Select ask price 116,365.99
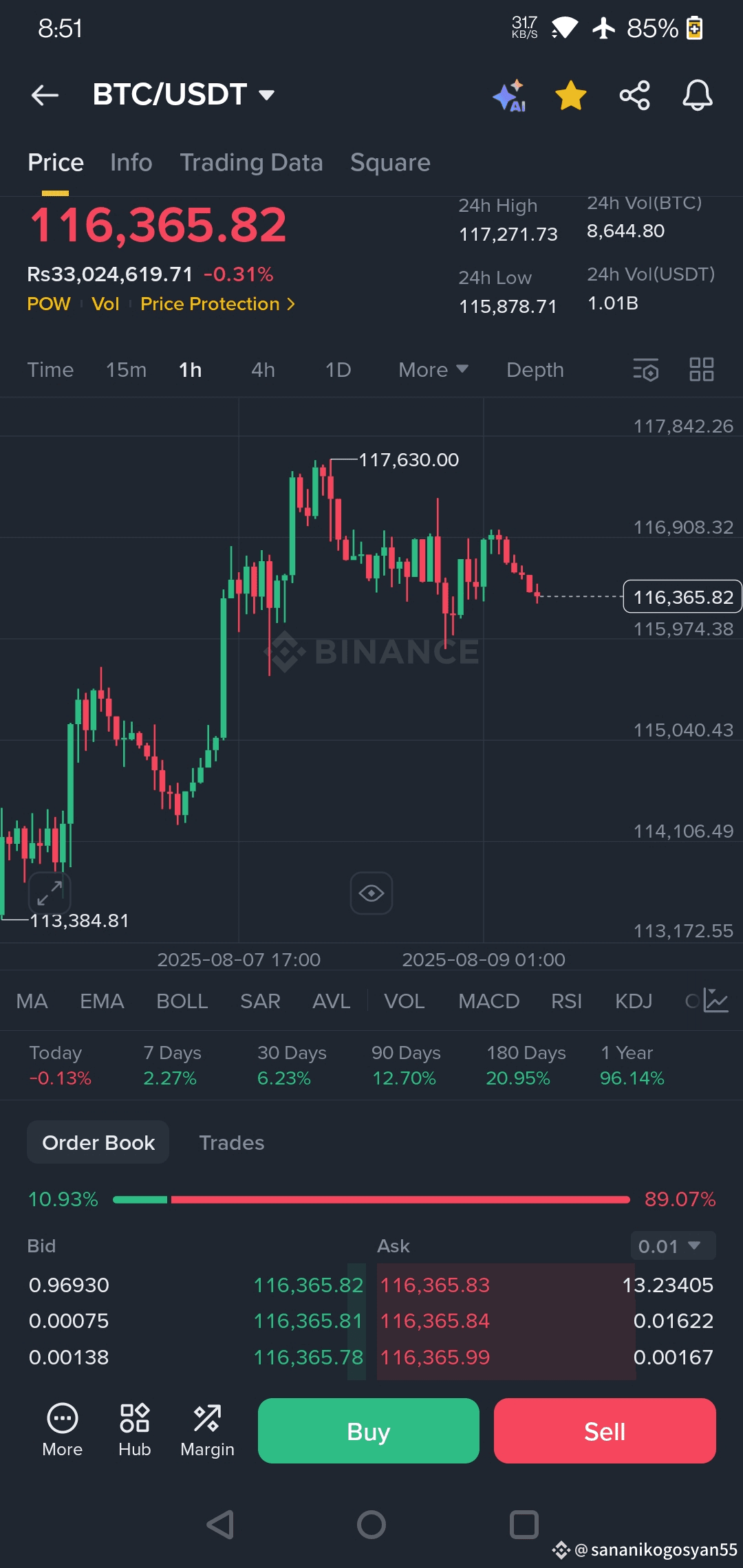 [435, 1357]
